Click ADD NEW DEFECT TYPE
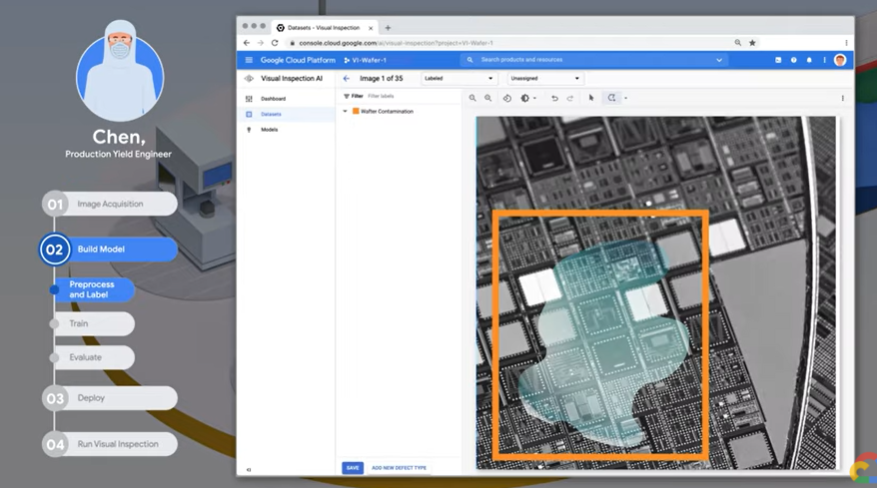Image resolution: width=877 pixels, height=488 pixels. point(399,468)
